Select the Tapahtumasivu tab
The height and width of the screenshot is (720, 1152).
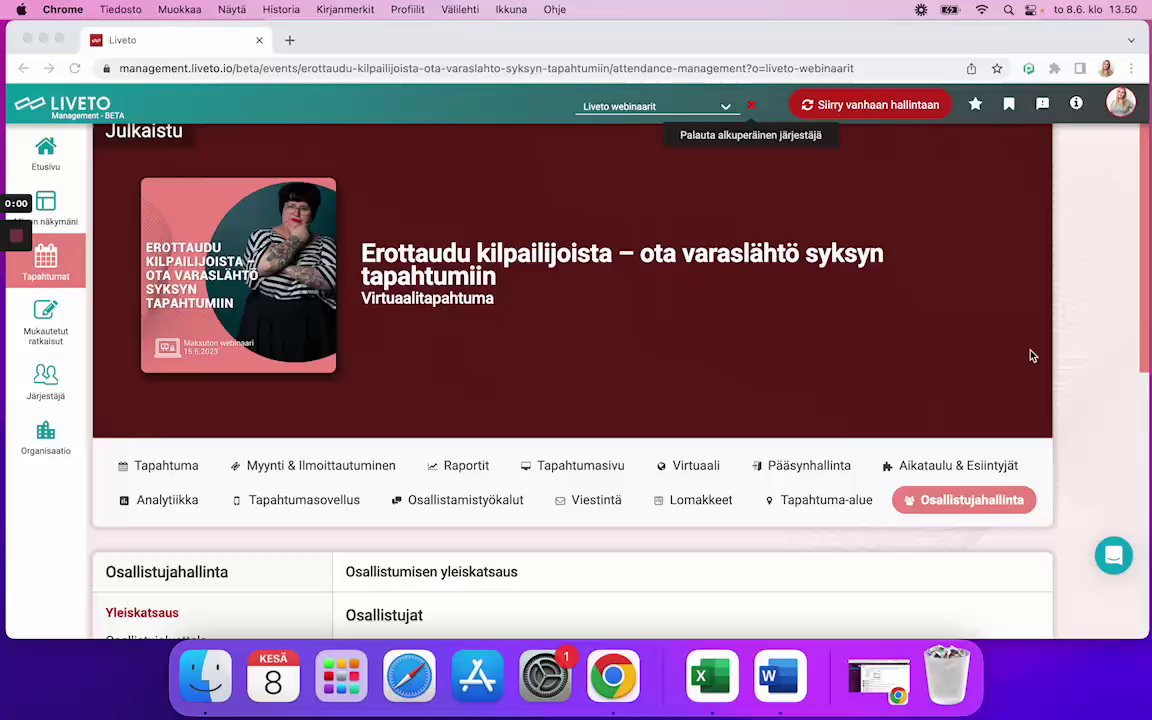572,466
